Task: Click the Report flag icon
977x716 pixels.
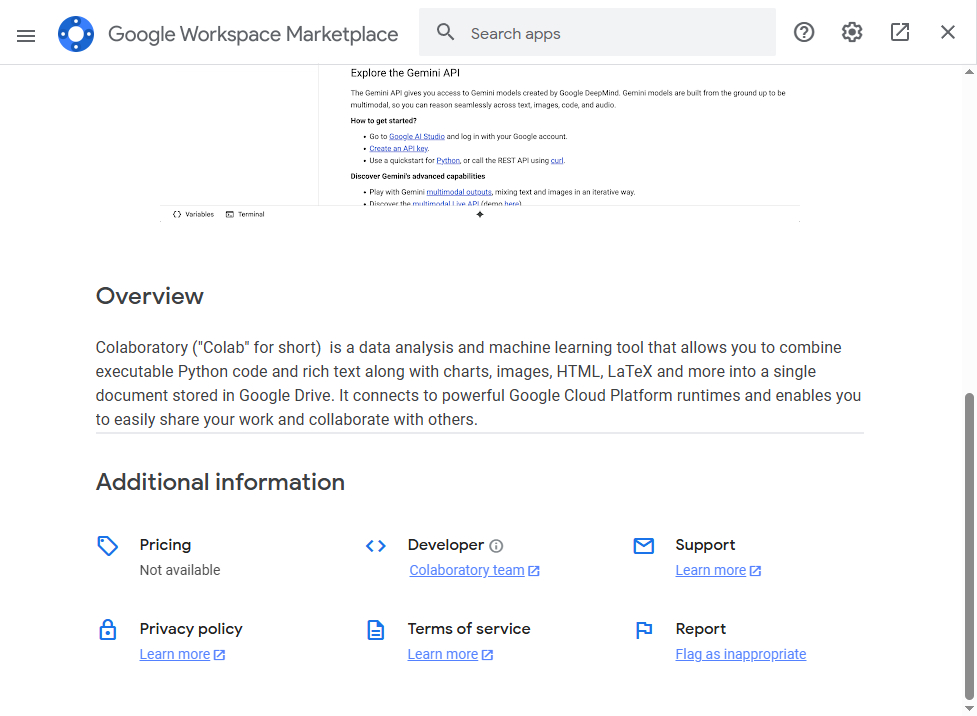Action: pos(644,630)
